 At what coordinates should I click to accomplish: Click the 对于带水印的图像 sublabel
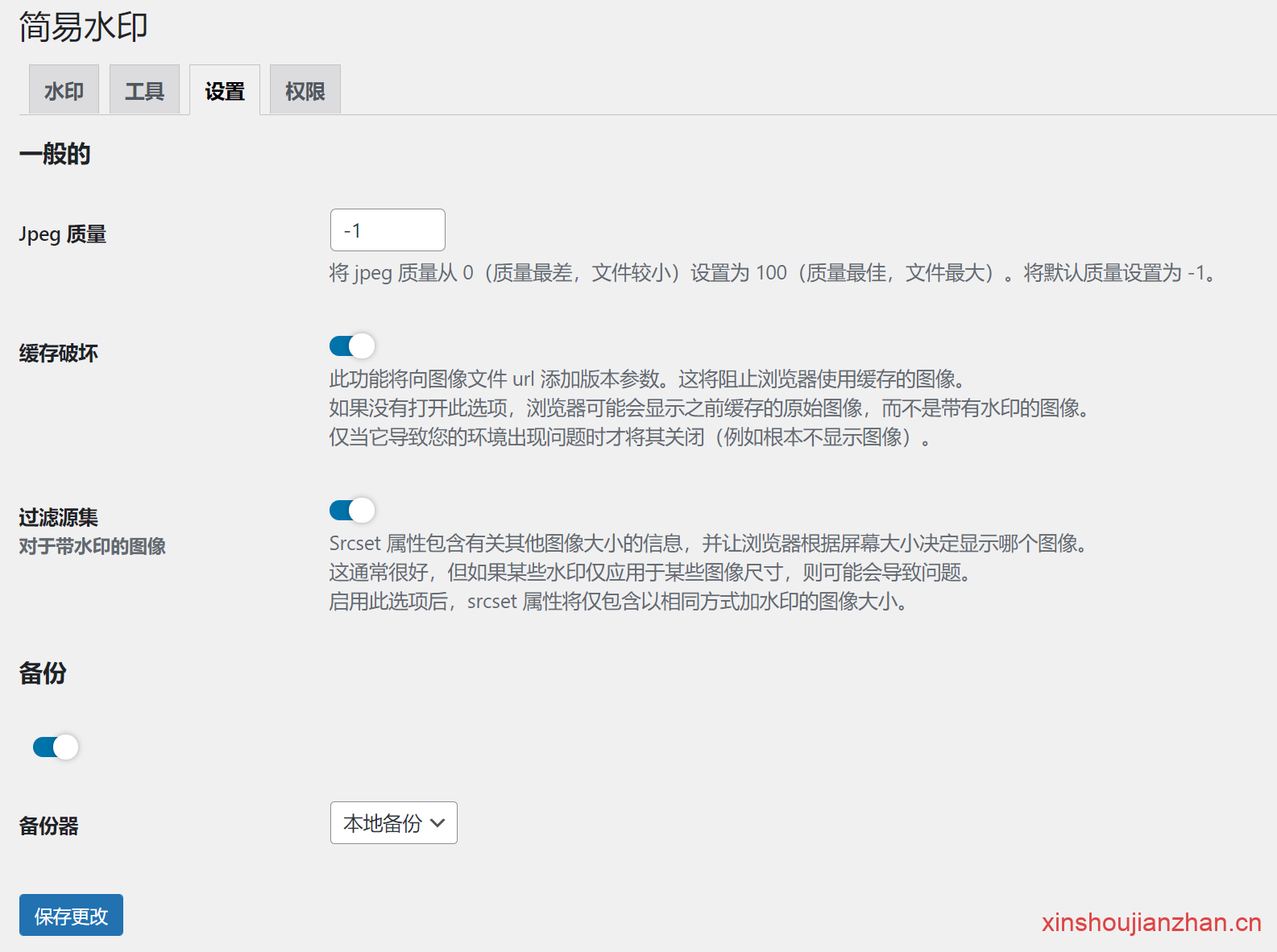93,546
